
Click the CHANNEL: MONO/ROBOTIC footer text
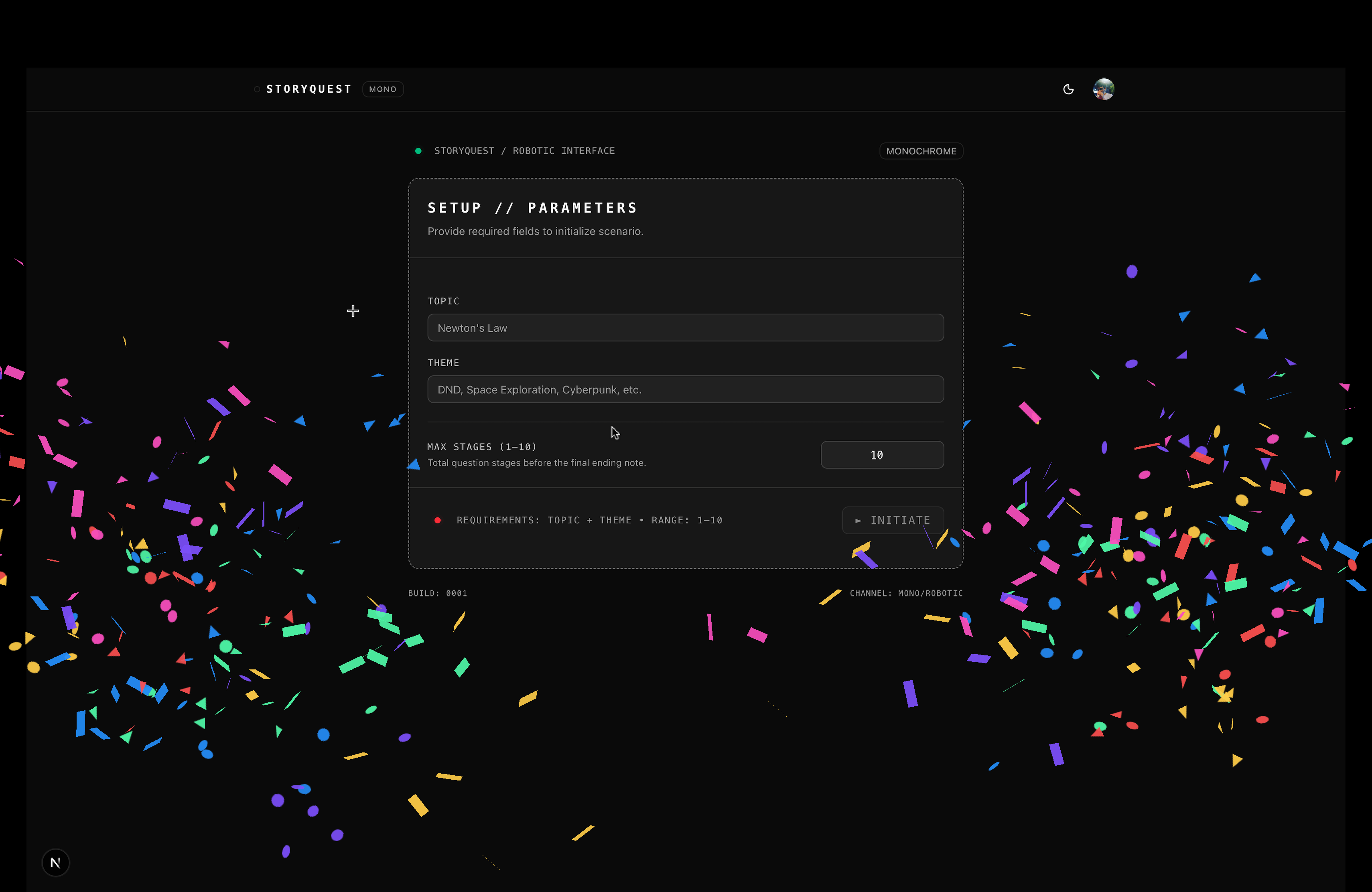[905, 593]
